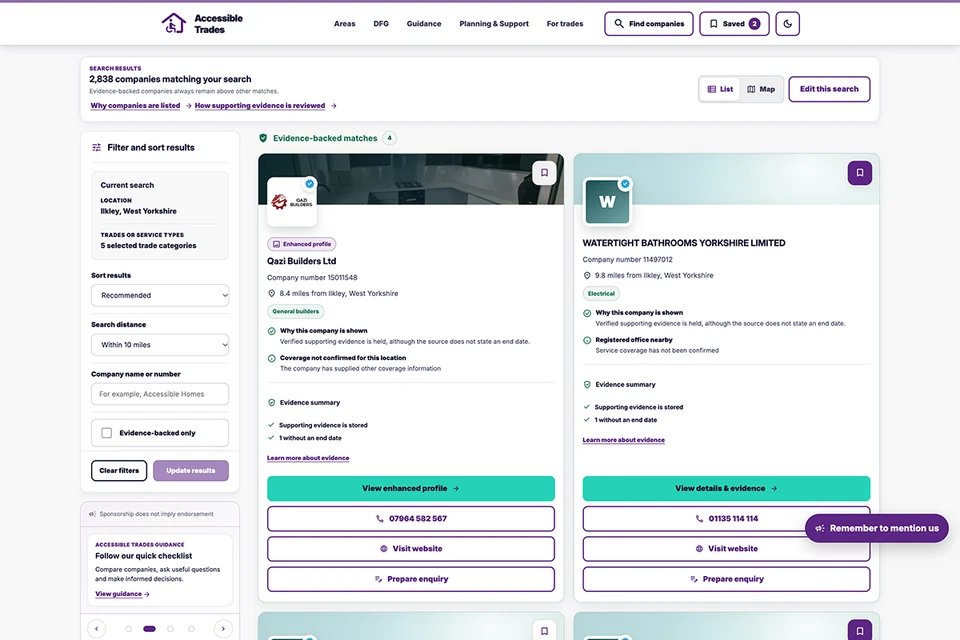Screen dimensions: 960x640
Task: Open Search distance dropdown
Action: (x=160, y=345)
